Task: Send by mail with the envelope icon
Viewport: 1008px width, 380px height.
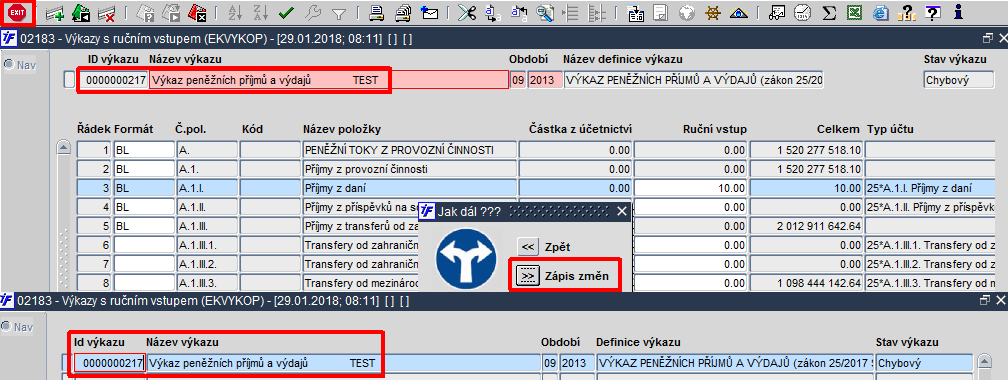Action: (x=428, y=12)
